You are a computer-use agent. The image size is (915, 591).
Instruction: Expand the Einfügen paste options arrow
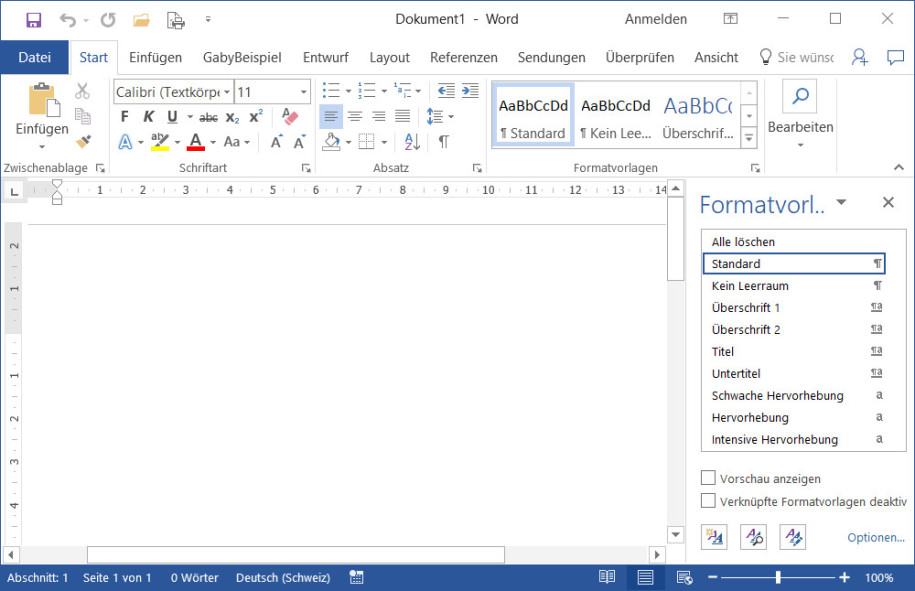(42, 146)
